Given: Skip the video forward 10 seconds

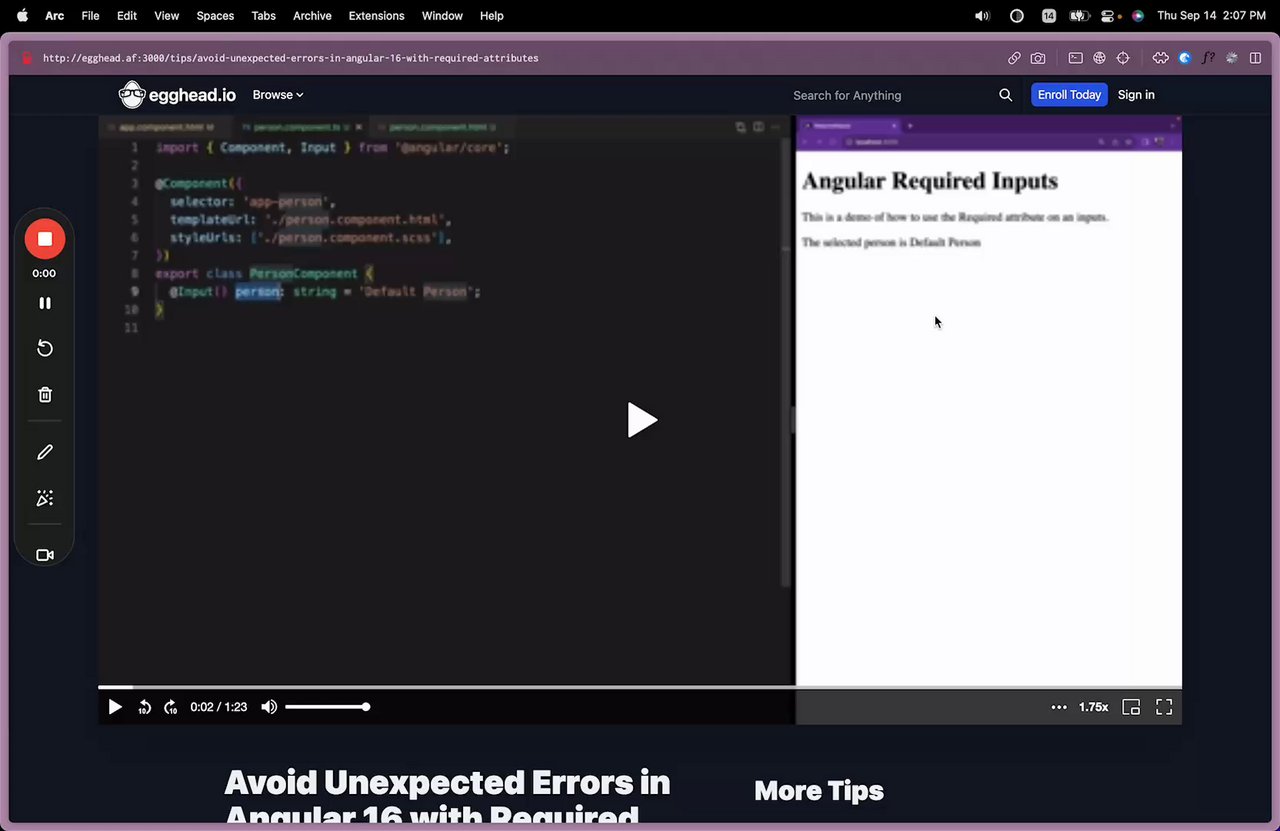Looking at the screenshot, I should pyautogui.click(x=170, y=707).
